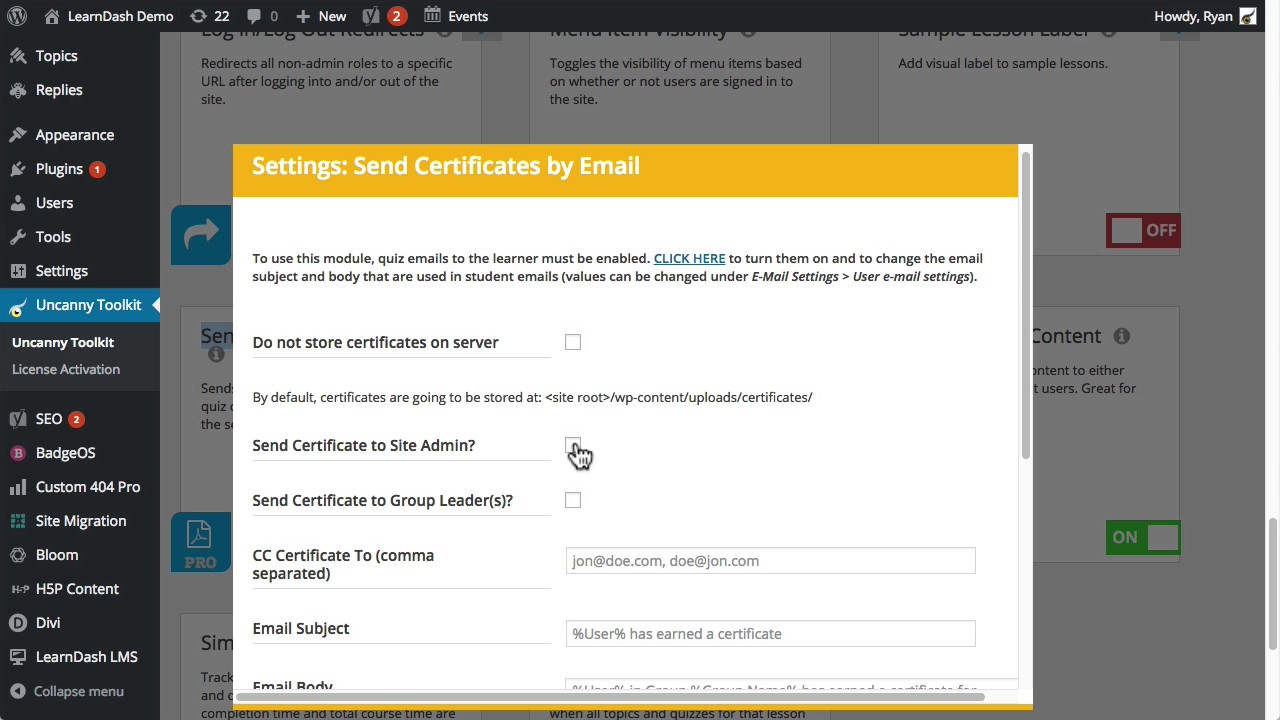Open Events in the admin bar

(x=456, y=16)
